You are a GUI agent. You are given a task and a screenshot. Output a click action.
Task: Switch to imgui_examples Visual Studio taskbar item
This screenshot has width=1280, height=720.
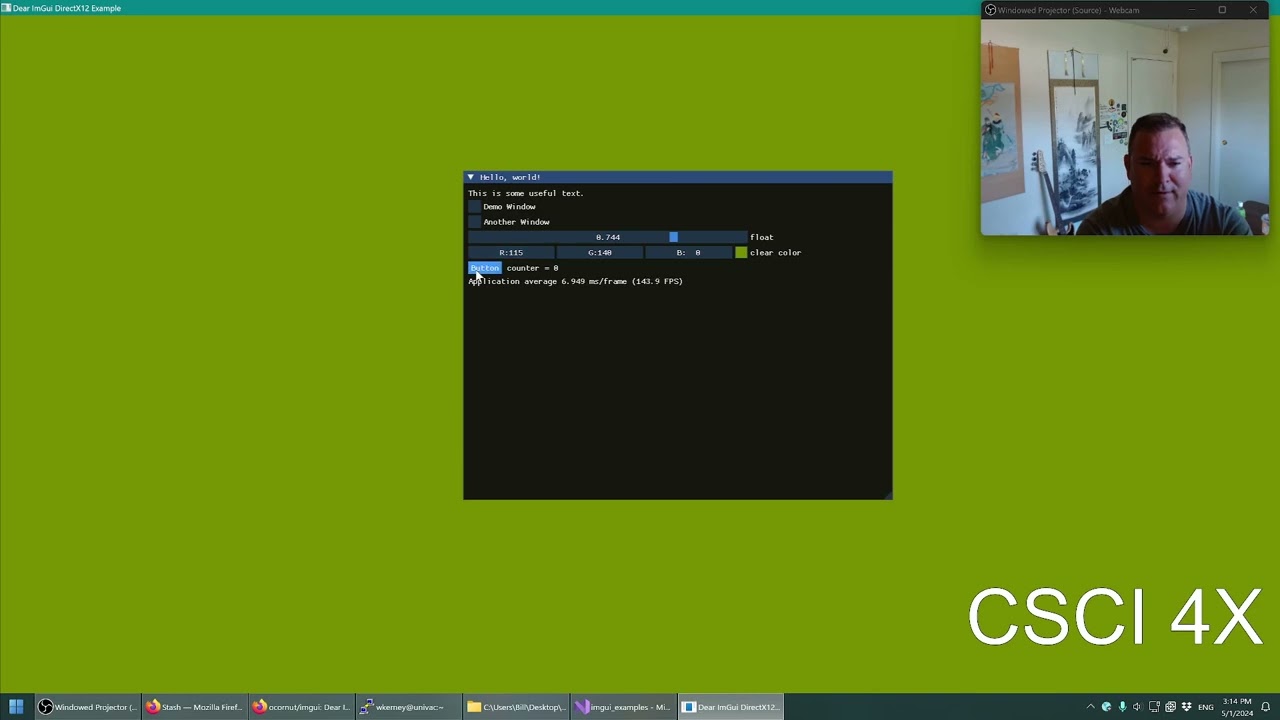coord(624,707)
